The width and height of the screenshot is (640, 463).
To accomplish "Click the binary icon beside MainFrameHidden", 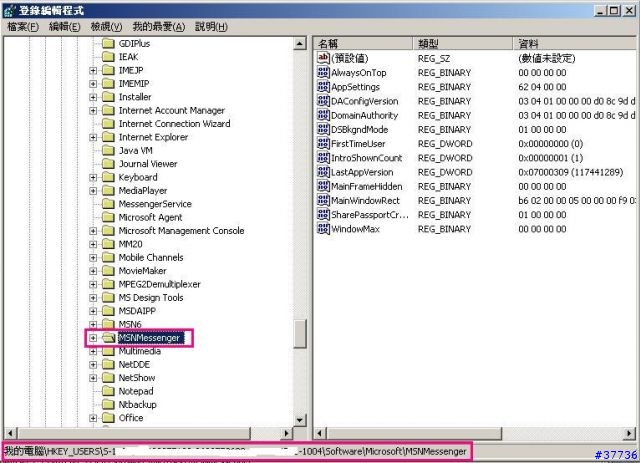I will [x=323, y=186].
